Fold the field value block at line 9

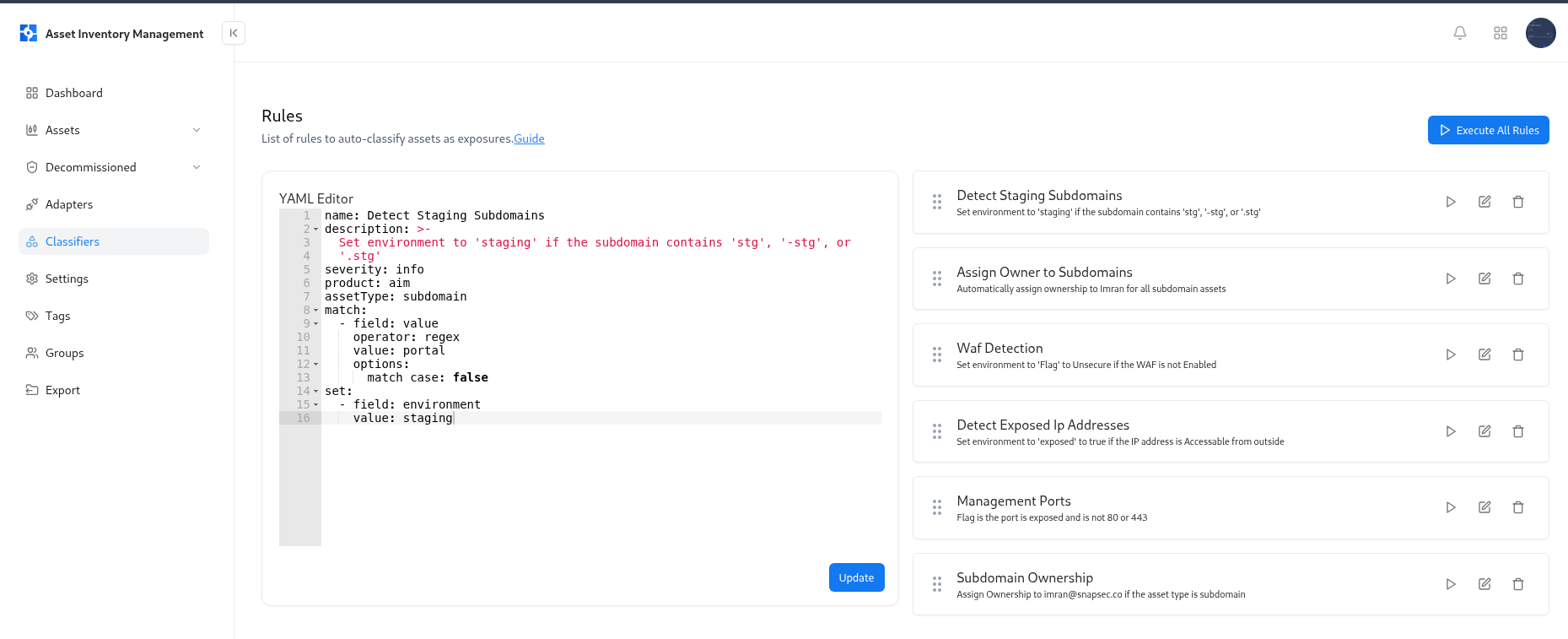(x=316, y=324)
